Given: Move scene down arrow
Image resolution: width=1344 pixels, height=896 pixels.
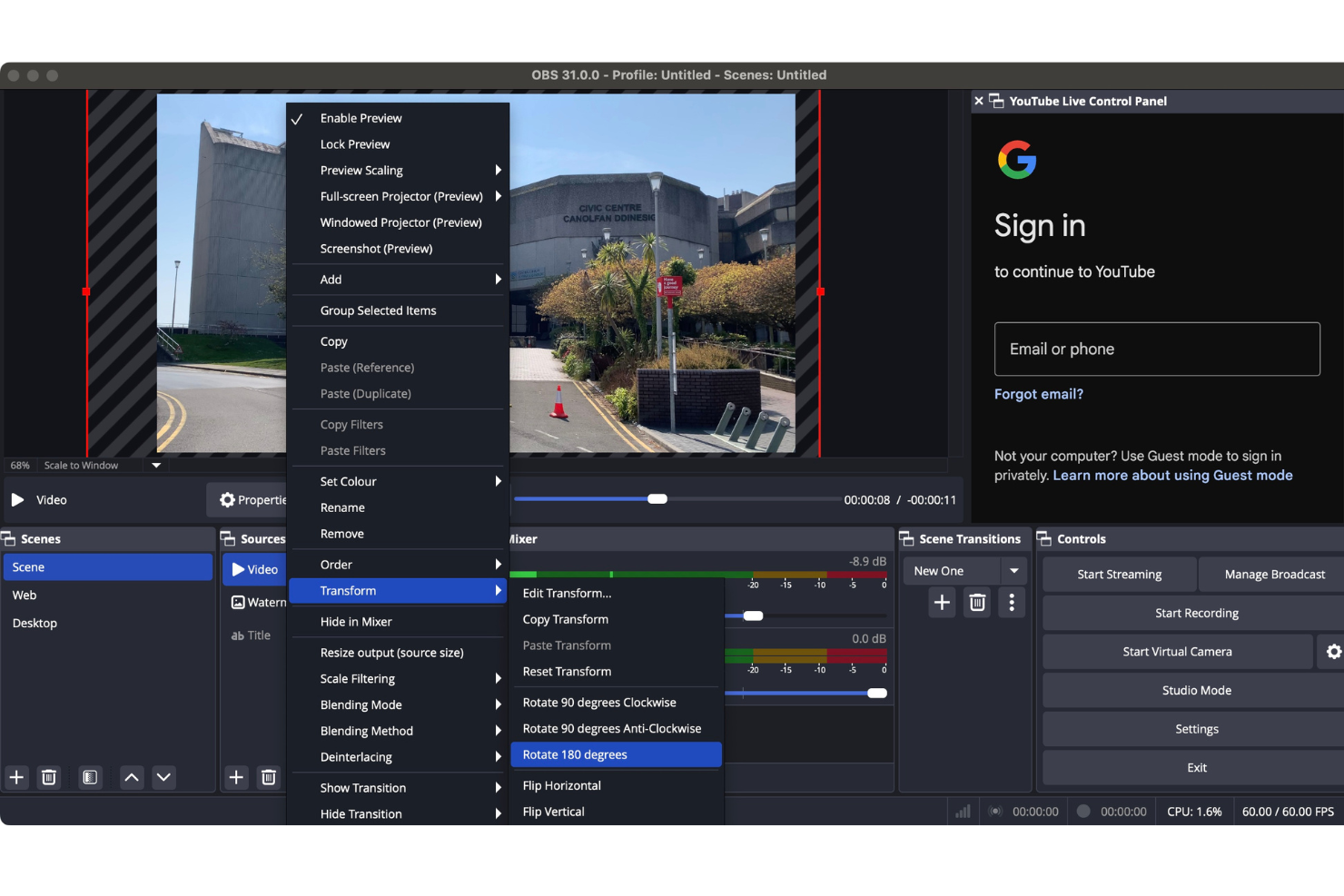Looking at the screenshot, I should pyautogui.click(x=163, y=777).
